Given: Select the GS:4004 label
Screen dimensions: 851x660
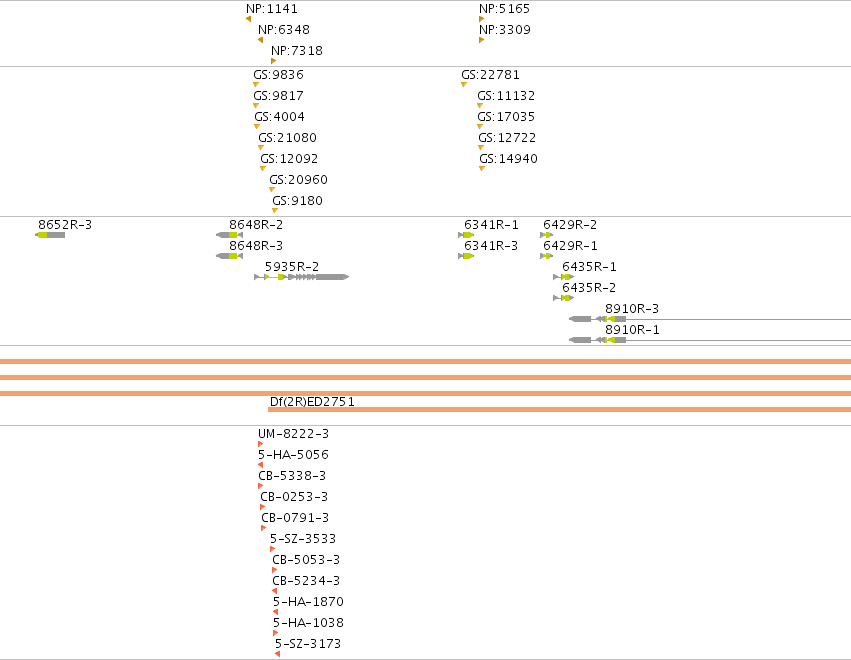Looking at the screenshot, I should point(280,117).
